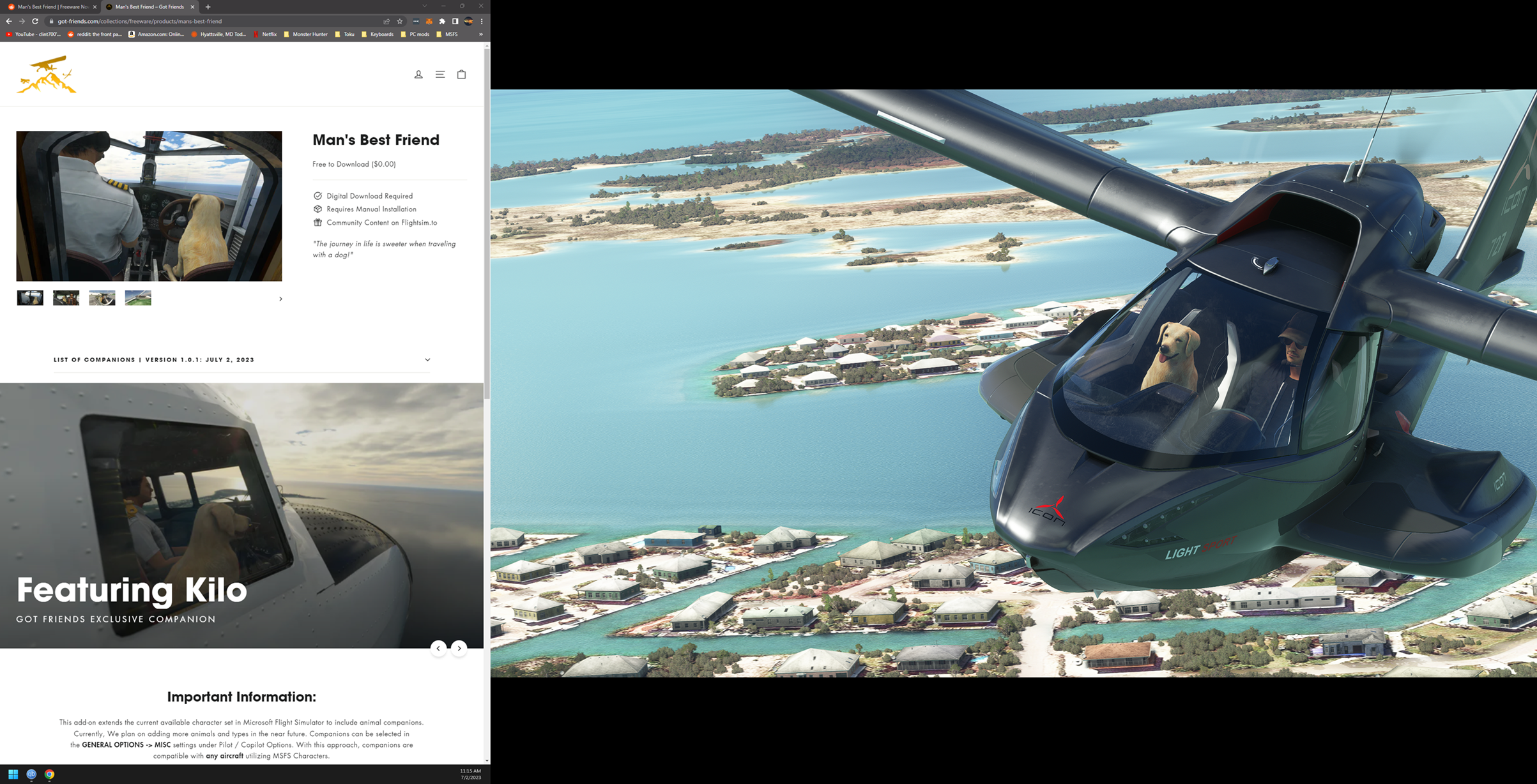
Task: Click 'Free to Download ($0.00)' price text
Action: pyautogui.click(x=354, y=164)
